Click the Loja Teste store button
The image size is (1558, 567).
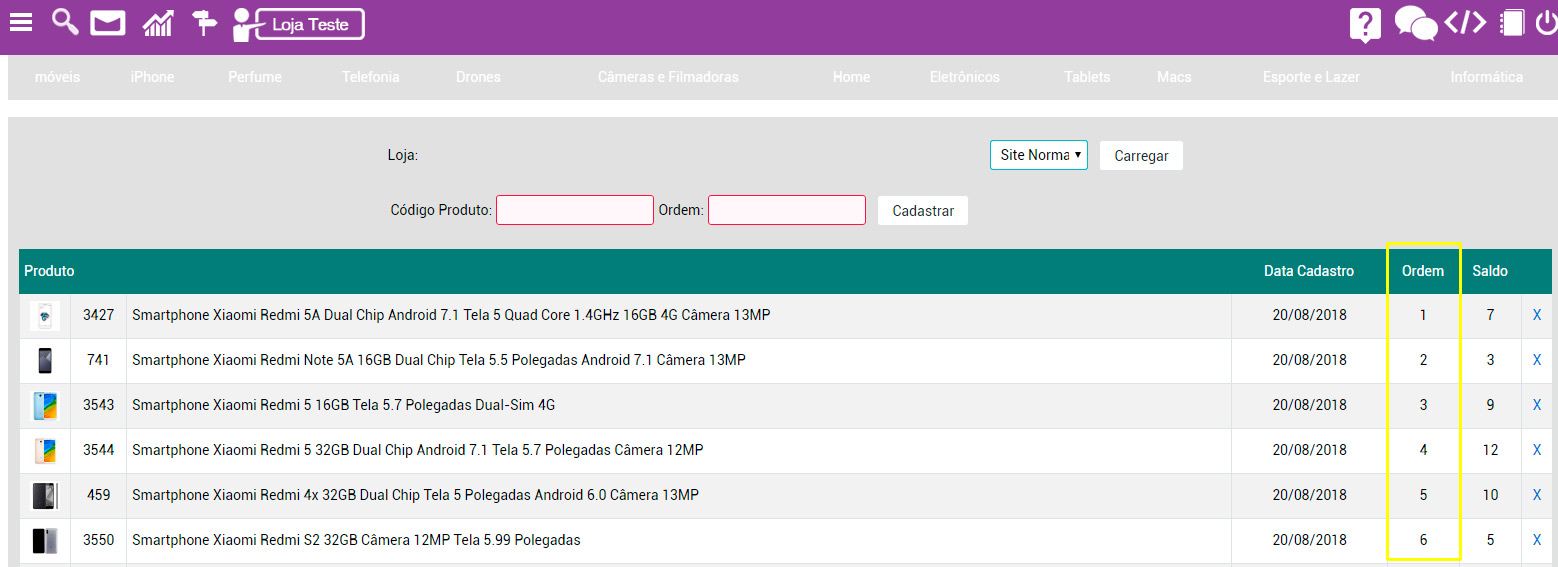click(x=310, y=25)
